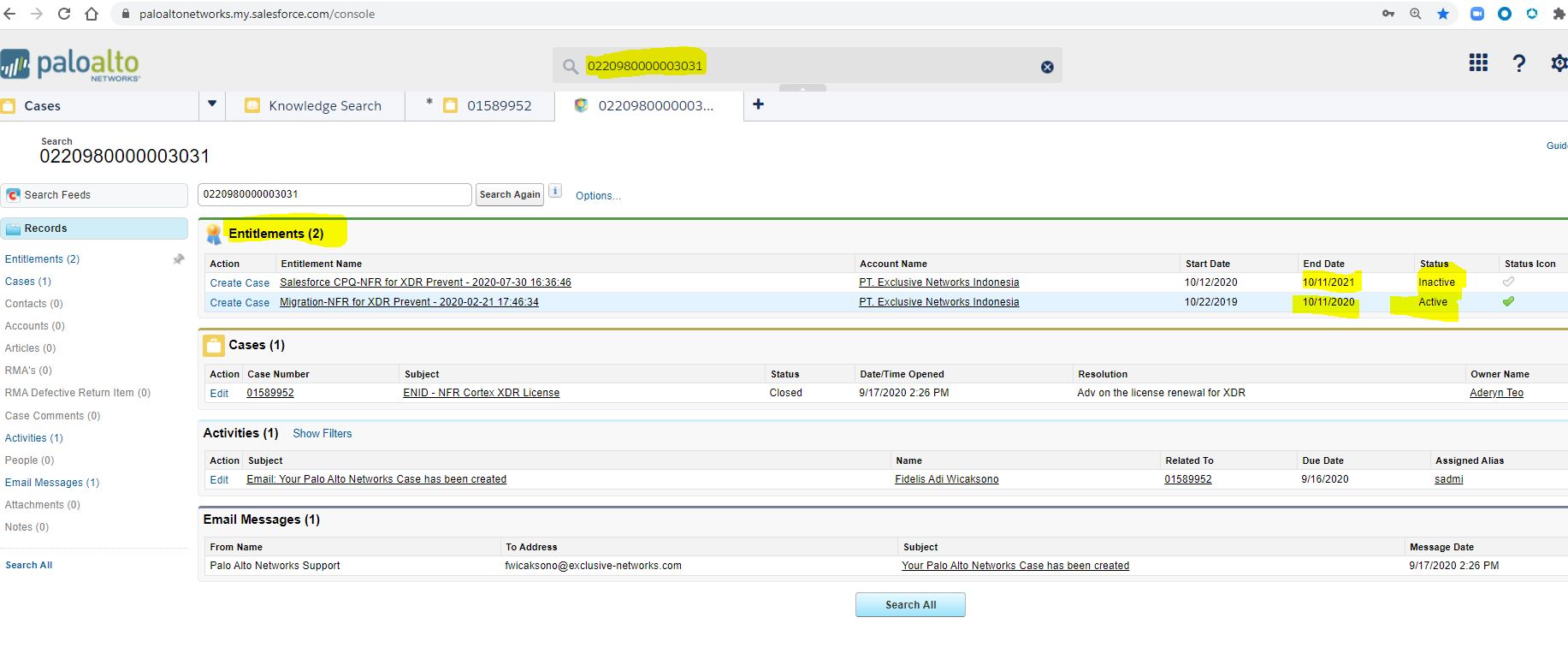The height and width of the screenshot is (665, 1568).
Task: Open assigned alias sadmi
Action: click(x=1449, y=479)
